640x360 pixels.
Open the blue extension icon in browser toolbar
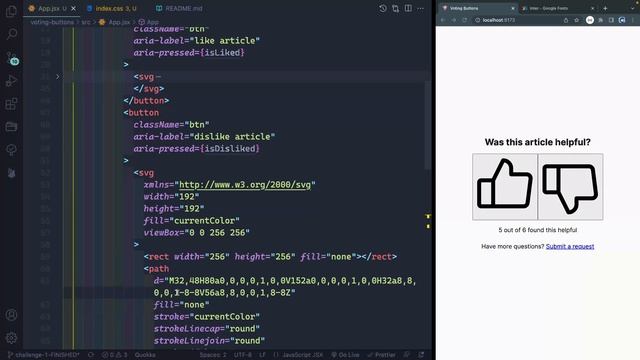[x=622, y=20]
